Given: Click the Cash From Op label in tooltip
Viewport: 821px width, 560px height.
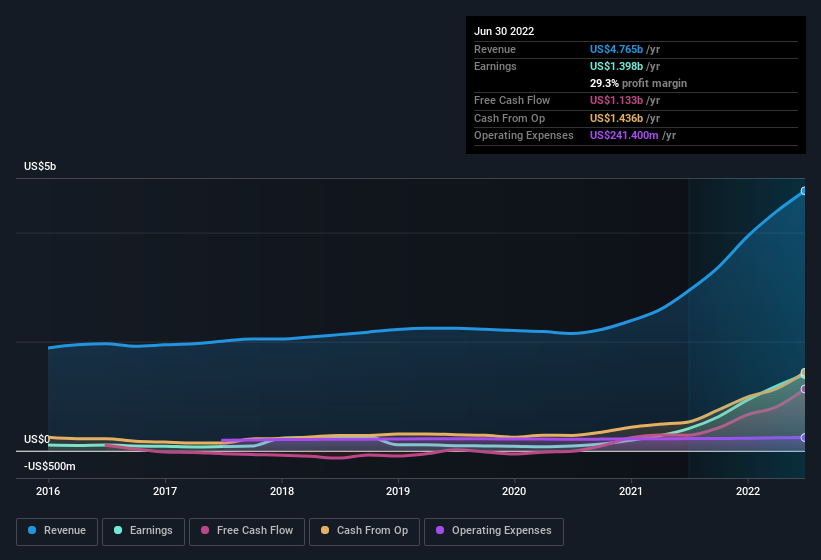Looking at the screenshot, I should click(509, 118).
